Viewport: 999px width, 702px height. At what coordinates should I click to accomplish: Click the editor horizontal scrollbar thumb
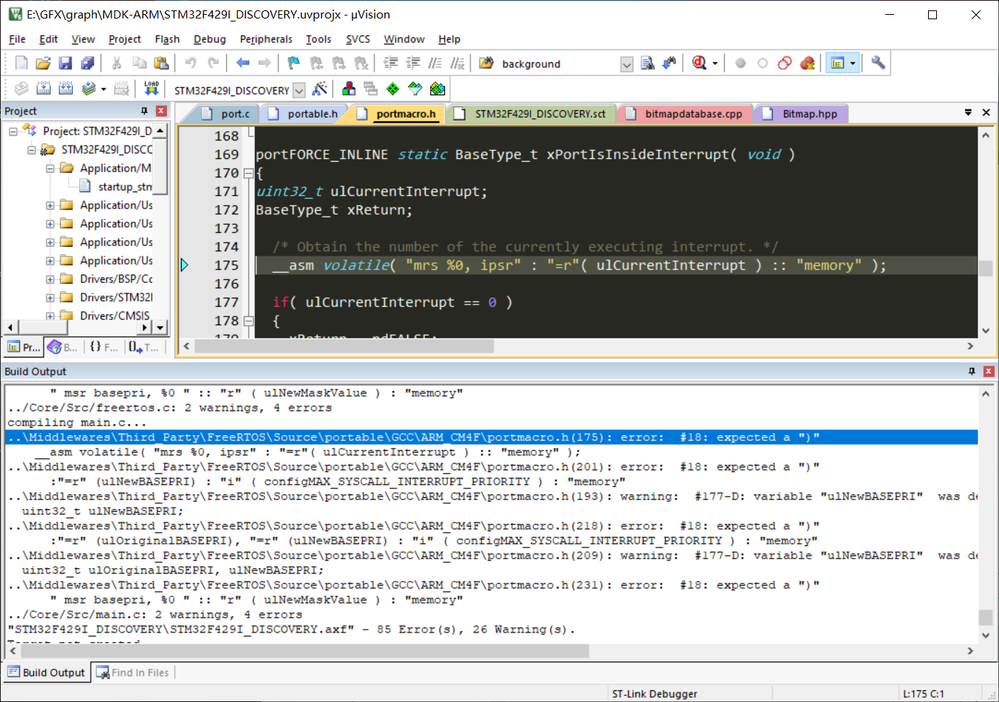pyautogui.click(x=344, y=346)
